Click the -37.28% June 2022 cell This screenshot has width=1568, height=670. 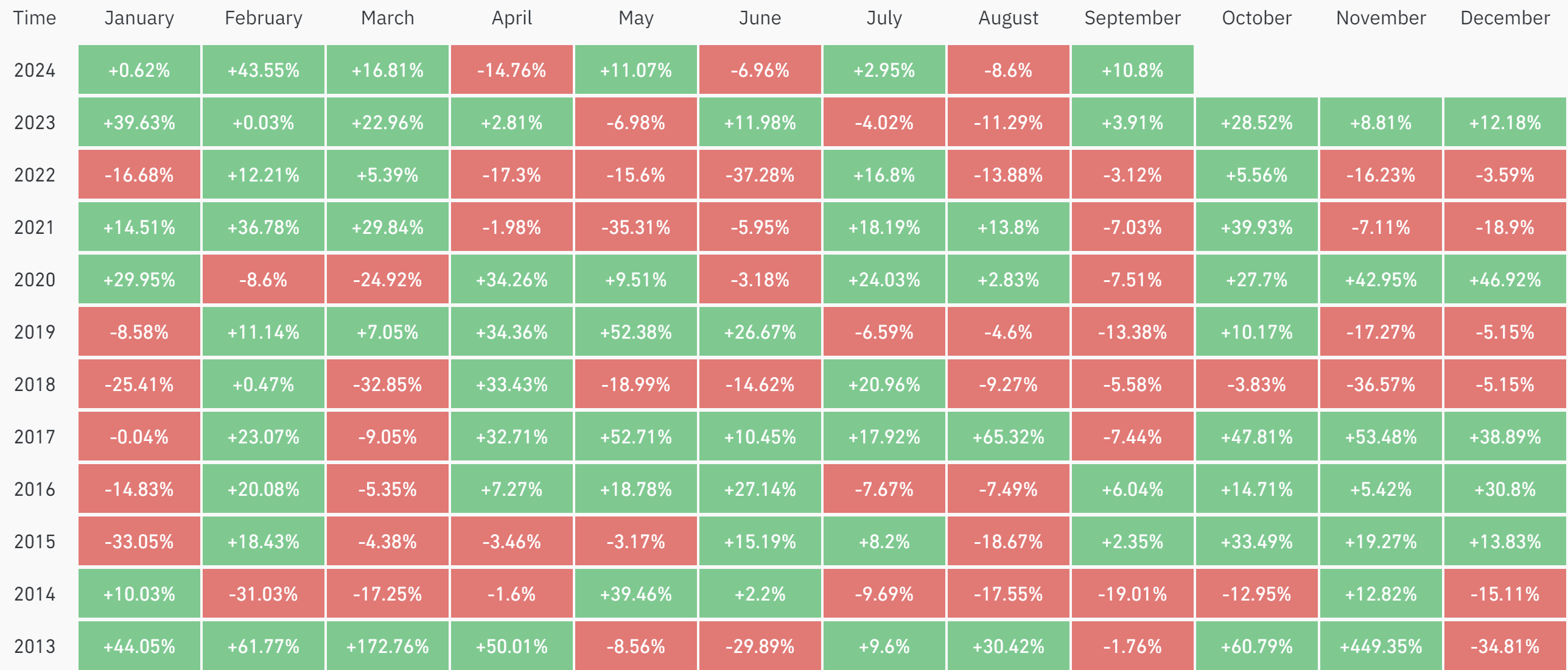(760, 175)
